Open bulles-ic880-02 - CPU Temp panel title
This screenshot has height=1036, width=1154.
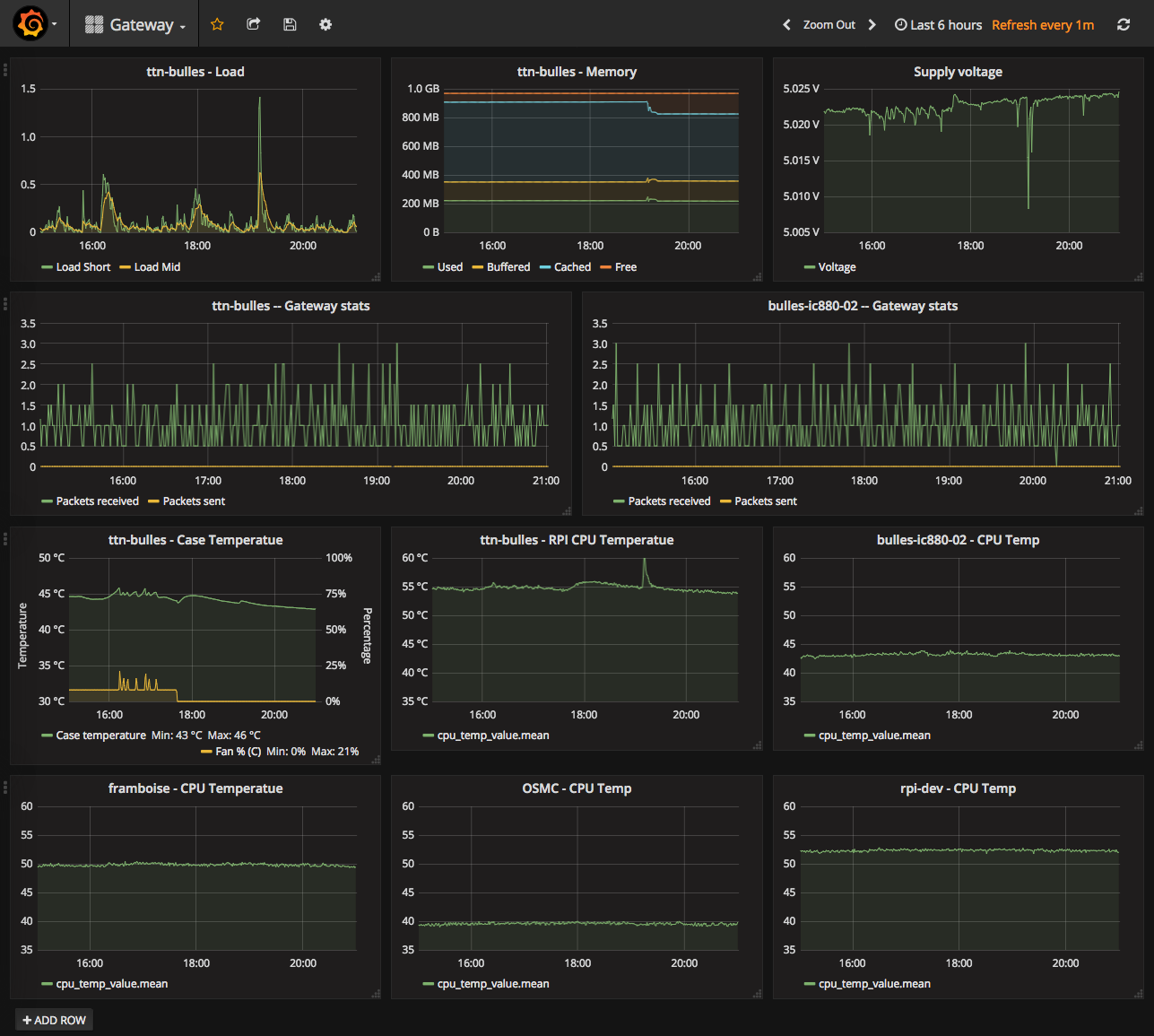[x=958, y=540]
